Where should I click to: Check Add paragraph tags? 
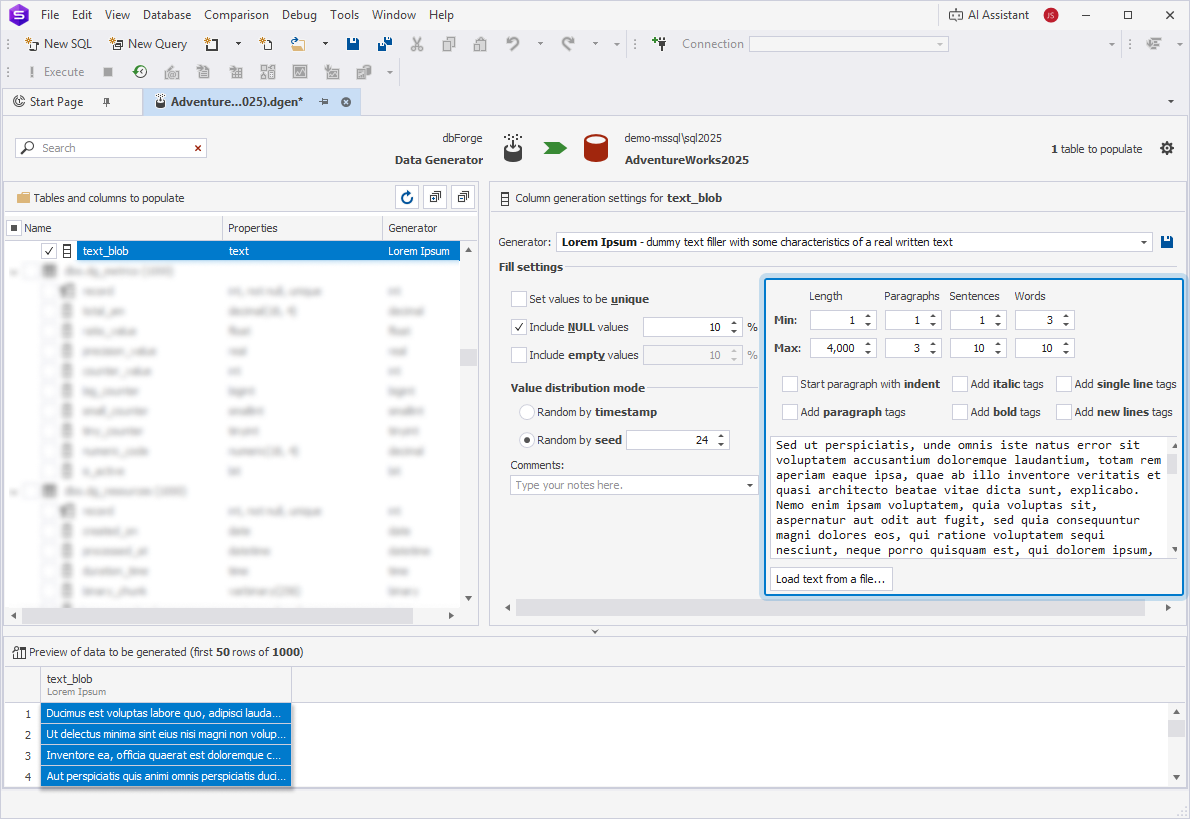(790, 412)
